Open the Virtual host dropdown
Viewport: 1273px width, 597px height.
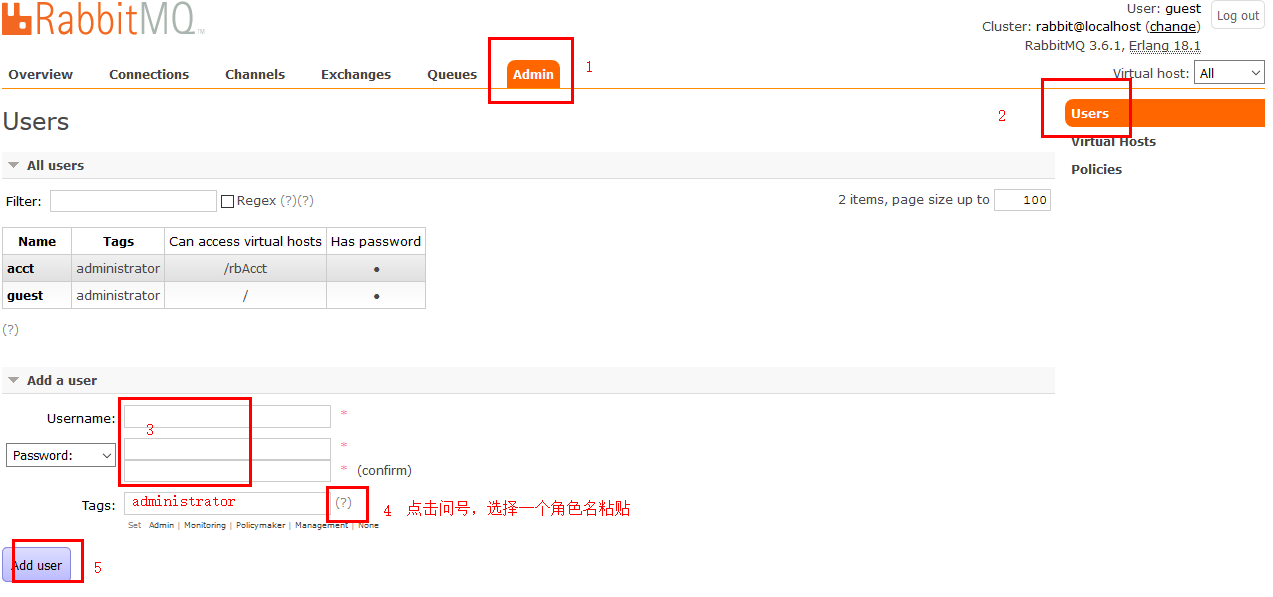[1229, 73]
